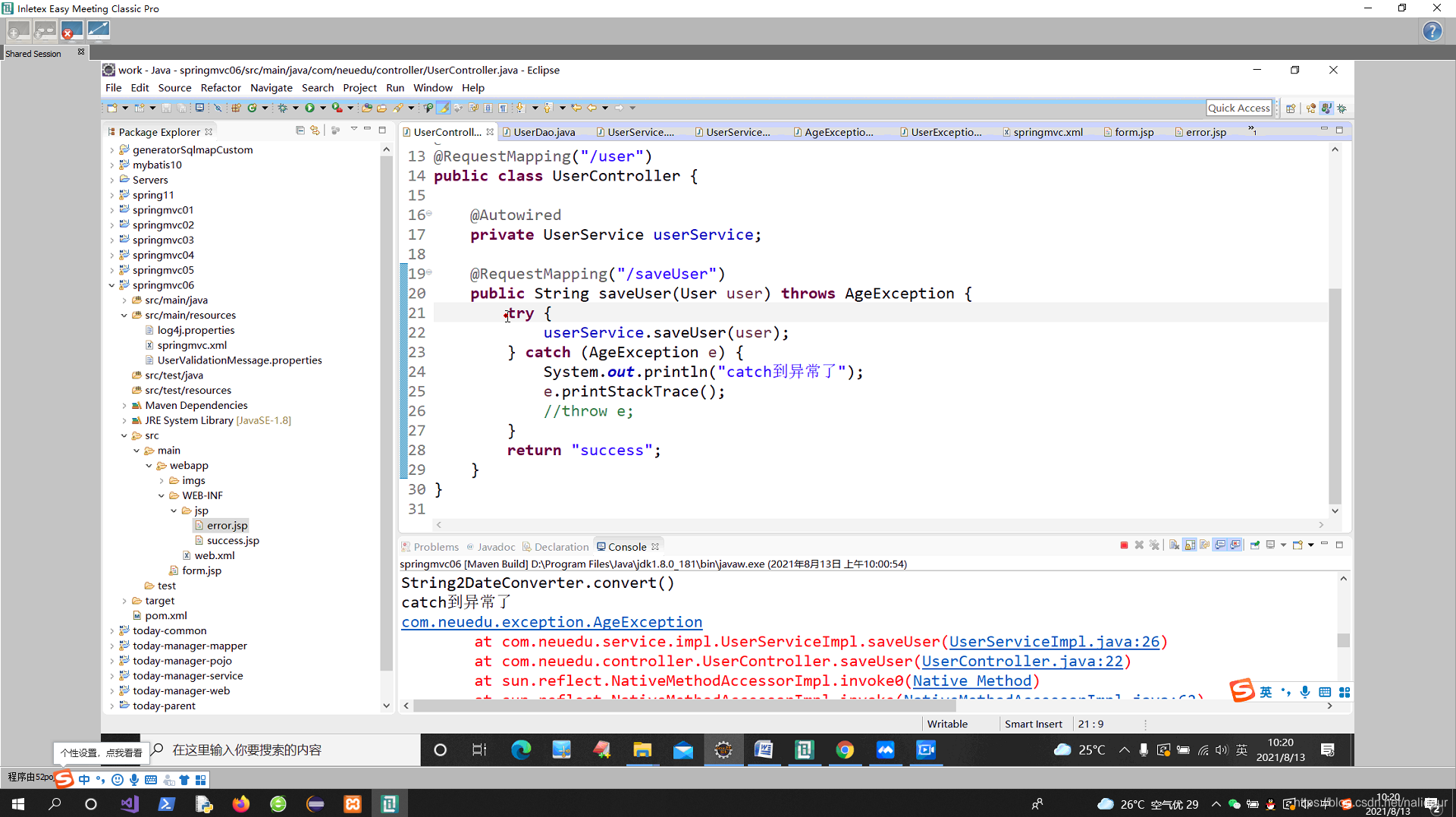Screen dimensions: 1456x817
Task: Click the com.neuedu.exception.AgeException link
Action: point(552,622)
